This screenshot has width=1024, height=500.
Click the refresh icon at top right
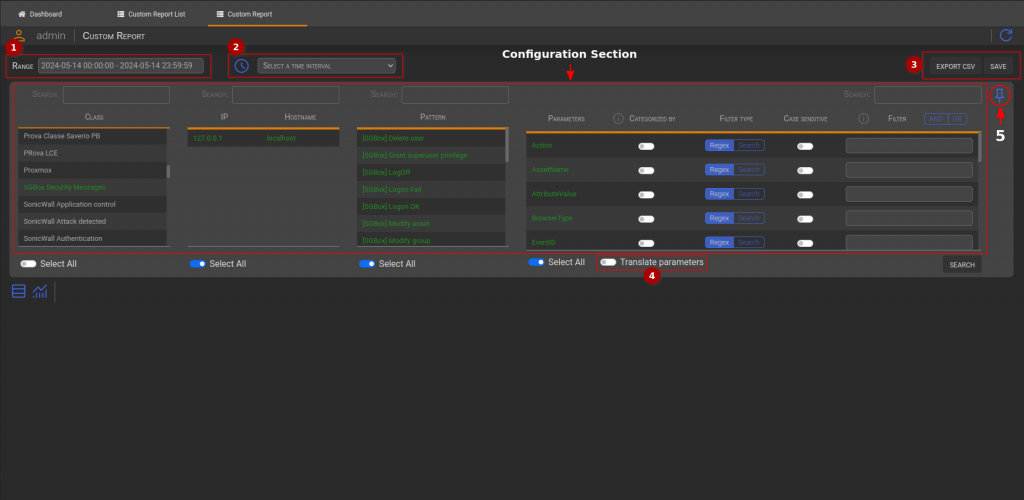tap(1005, 35)
